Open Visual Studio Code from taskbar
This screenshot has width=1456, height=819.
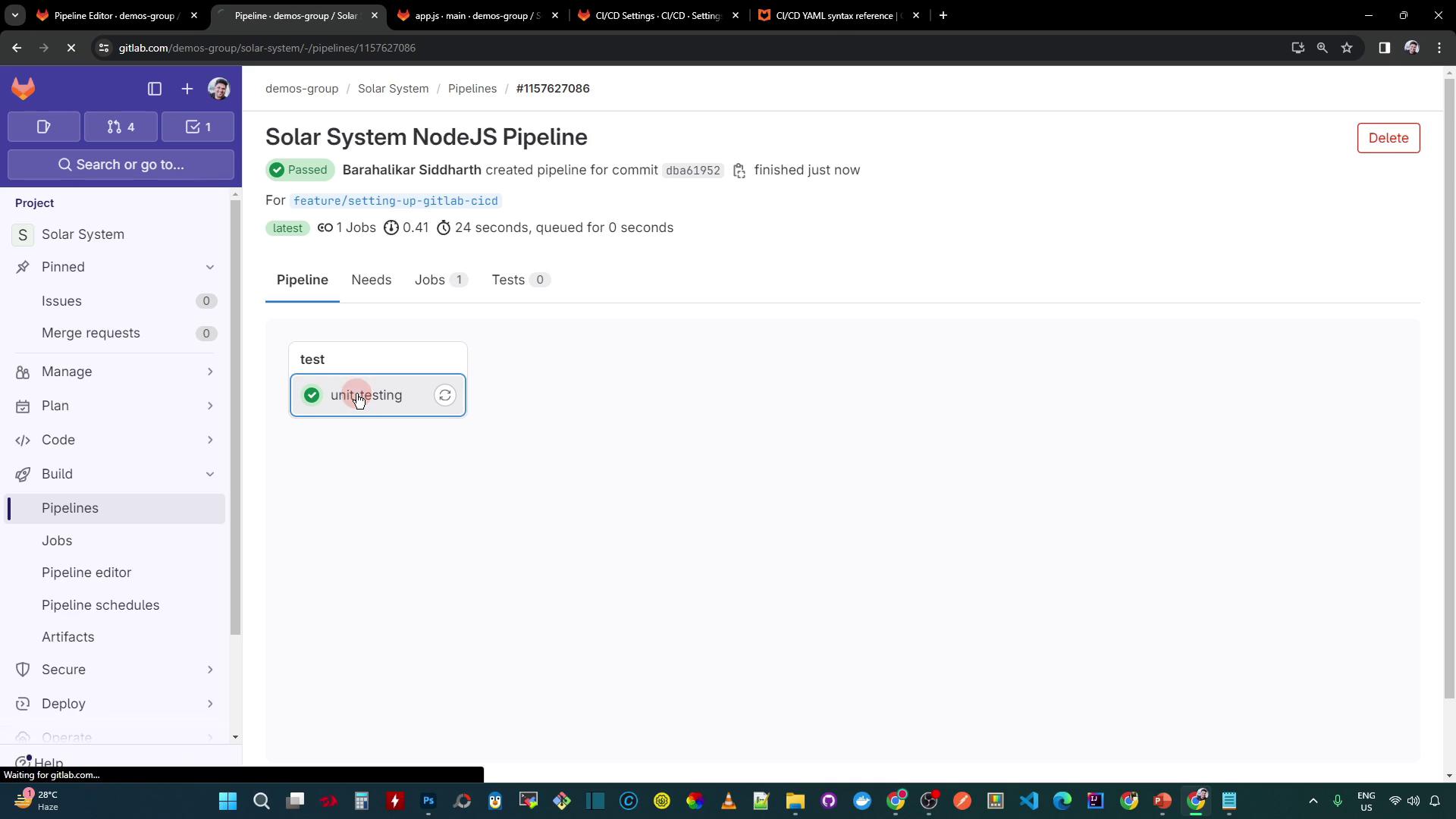pyautogui.click(x=1028, y=801)
